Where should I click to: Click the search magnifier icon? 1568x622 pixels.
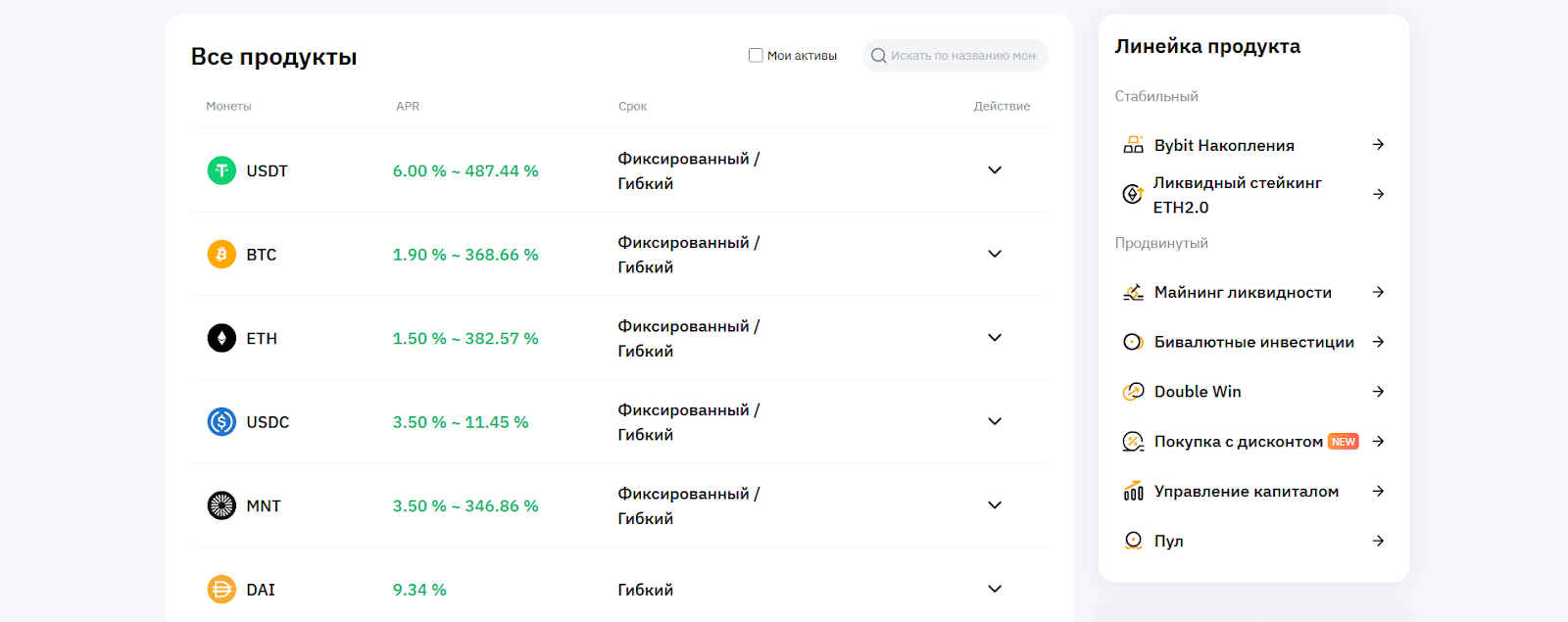[x=879, y=56]
